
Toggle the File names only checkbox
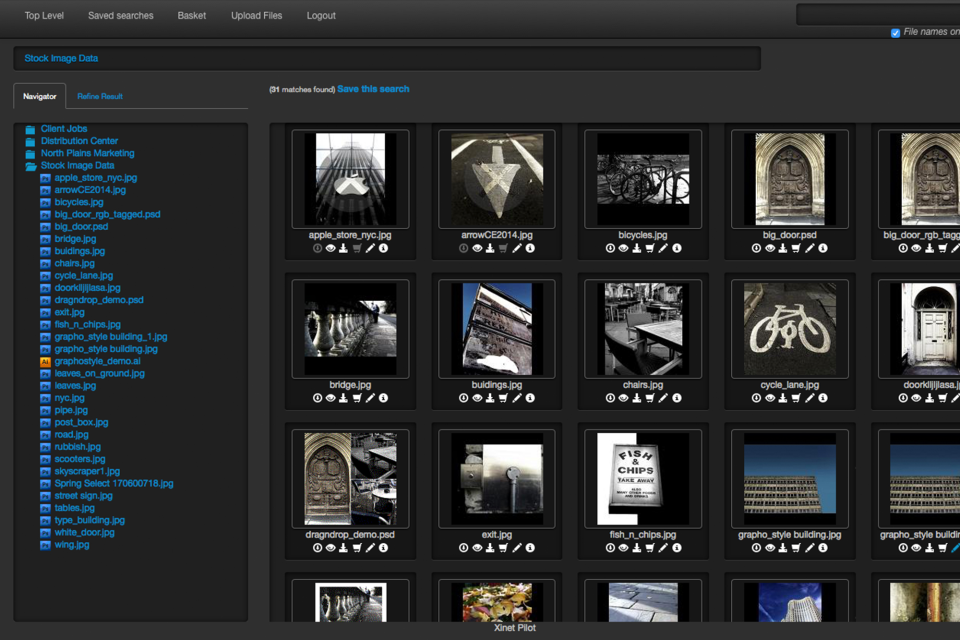click(895, 33)
